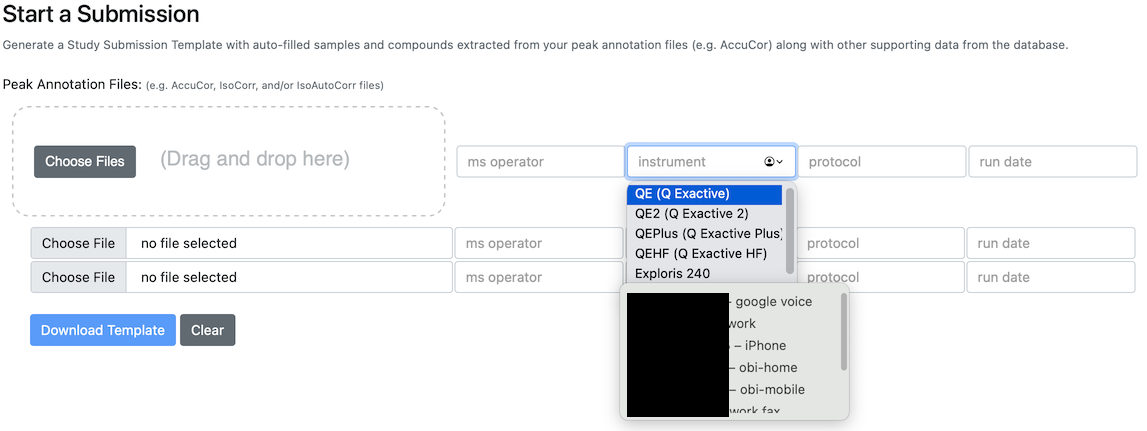Viewport: 1147px width, 431px height.
Task: Focus the top protocol input field
Action: click(881, 162)
